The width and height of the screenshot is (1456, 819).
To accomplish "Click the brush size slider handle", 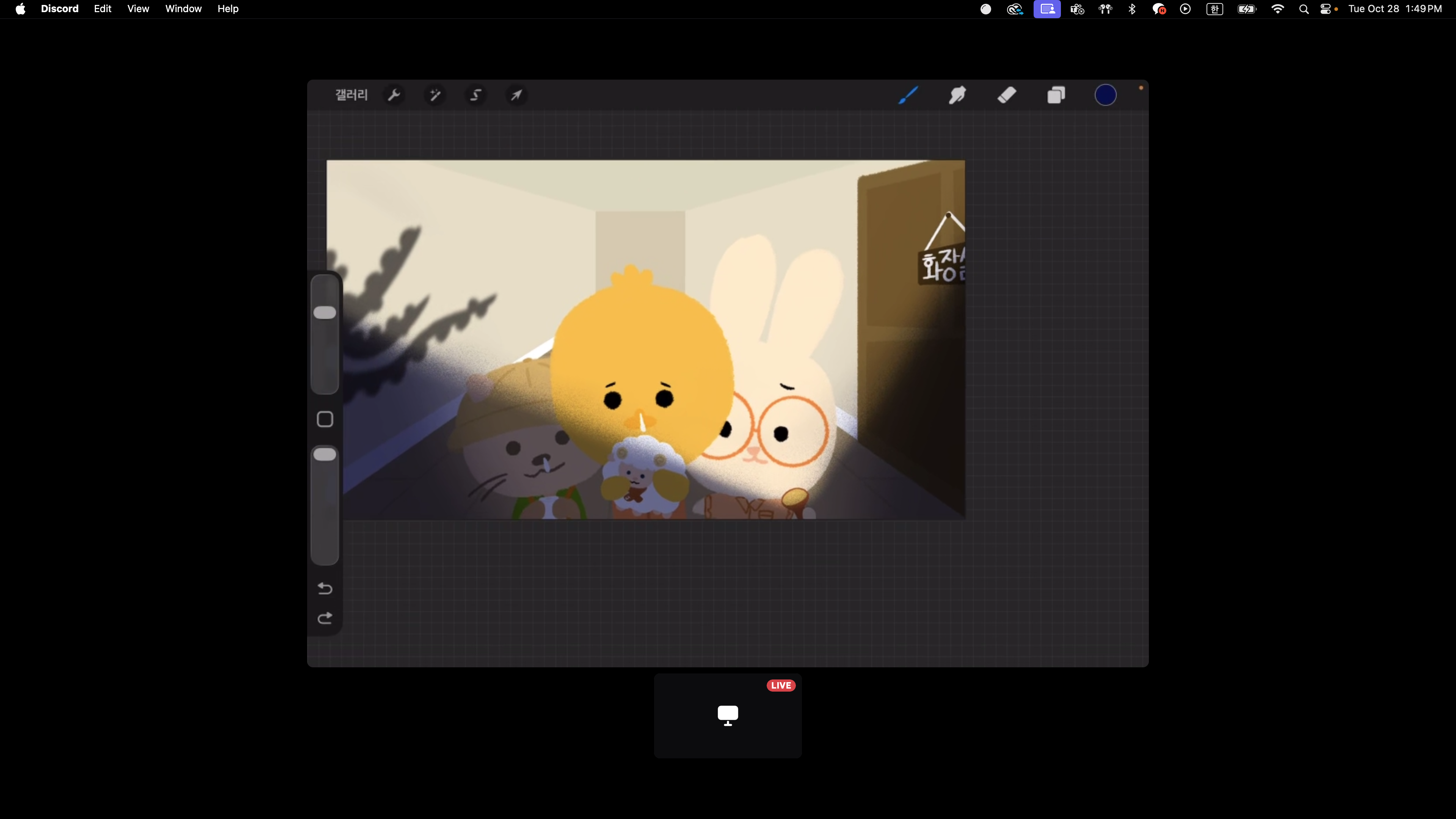I will [325, 312].
